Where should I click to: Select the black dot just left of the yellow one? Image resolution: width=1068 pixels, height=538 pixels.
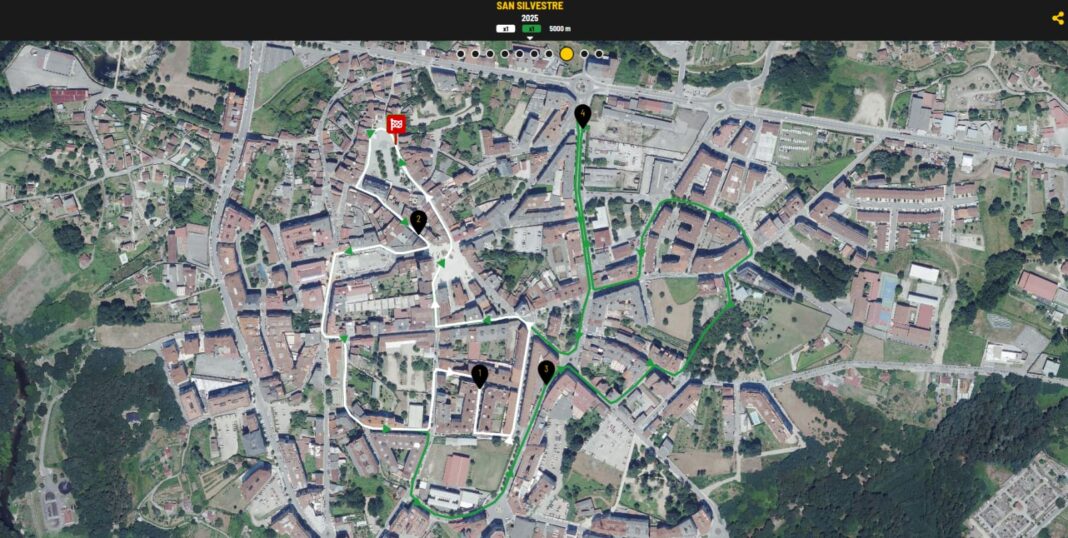point(548,54)
